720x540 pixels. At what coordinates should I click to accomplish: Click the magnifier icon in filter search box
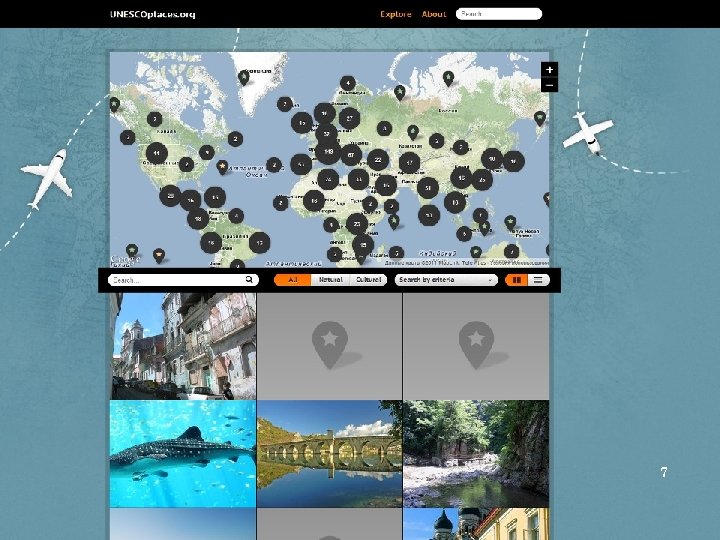[249, 279]
